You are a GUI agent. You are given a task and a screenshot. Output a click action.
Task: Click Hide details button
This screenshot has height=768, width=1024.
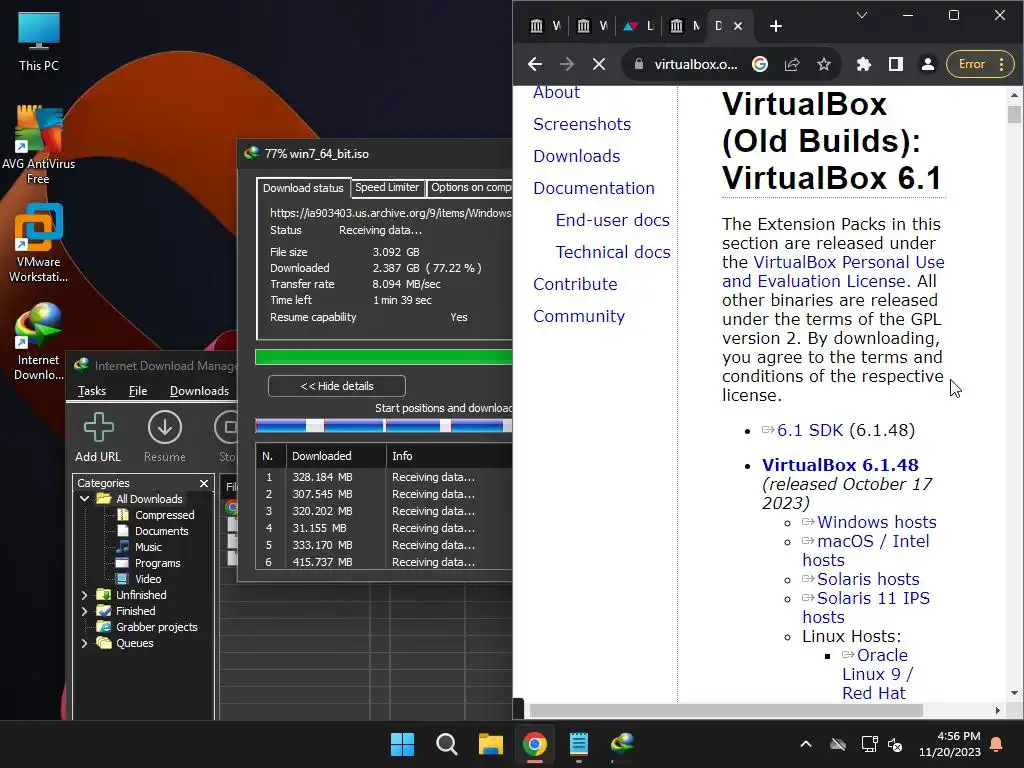(337, 386)
